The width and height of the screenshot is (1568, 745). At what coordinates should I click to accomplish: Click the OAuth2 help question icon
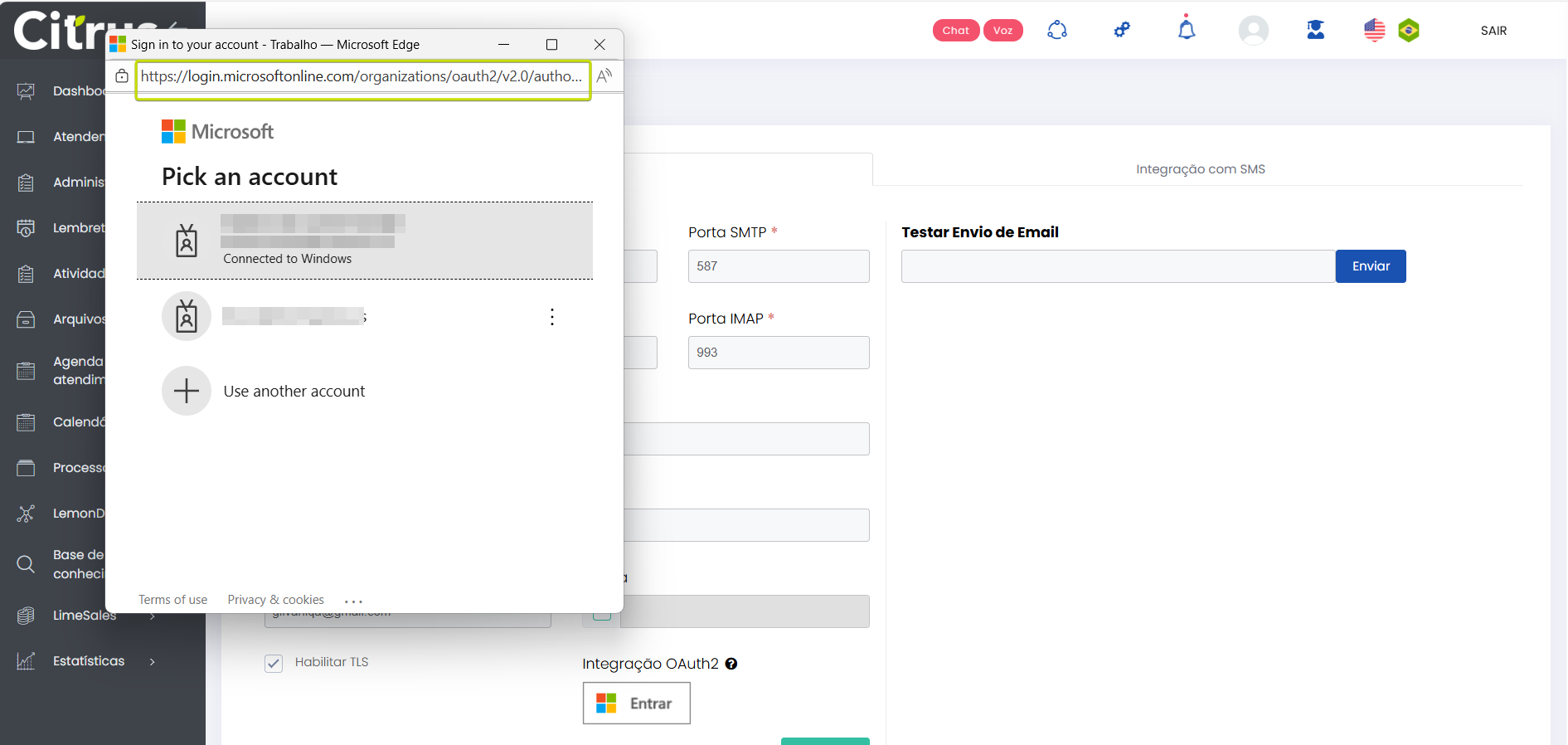[x=731, y=664]
